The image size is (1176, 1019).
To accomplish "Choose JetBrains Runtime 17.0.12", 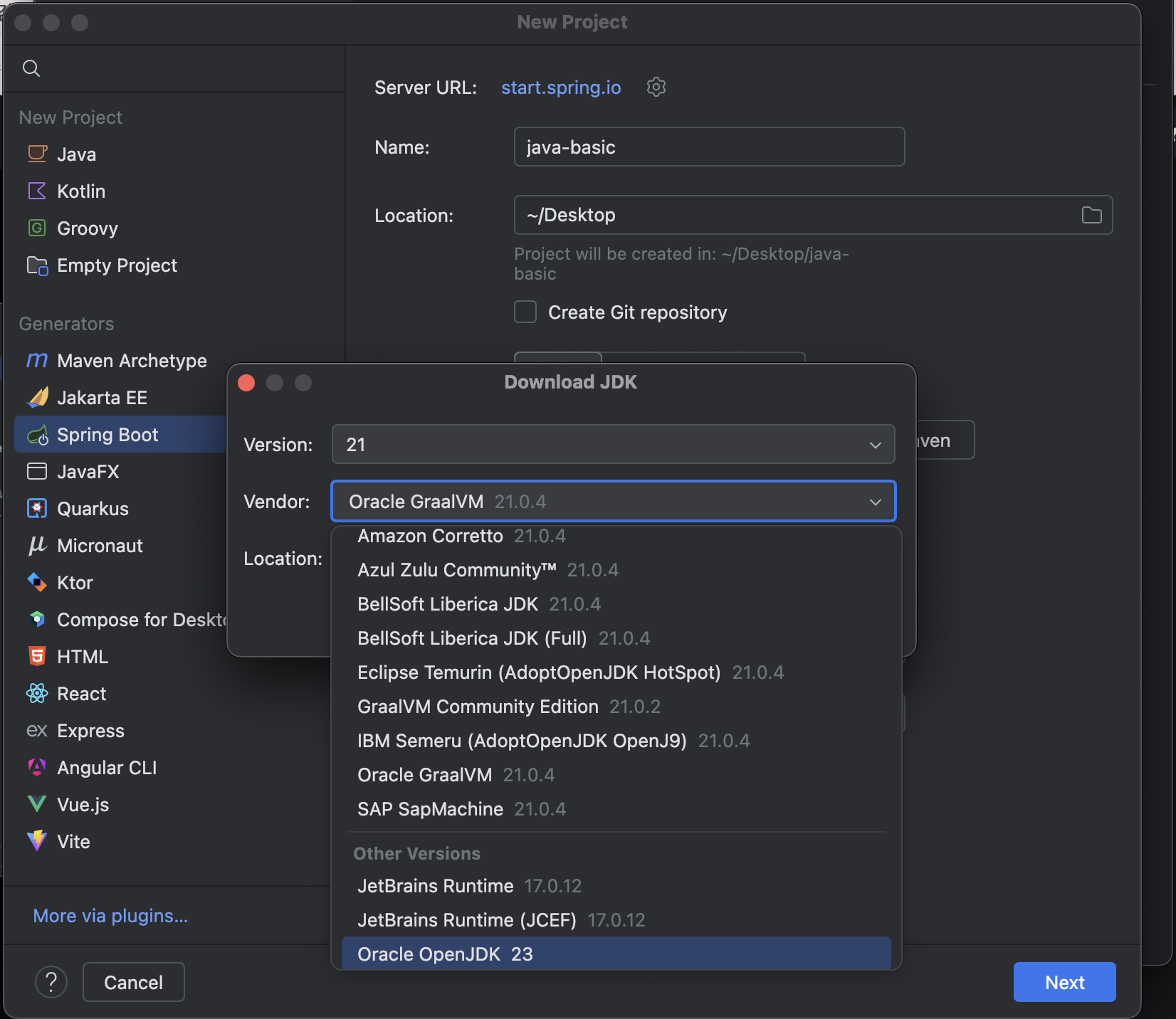I will click(616, 886).
